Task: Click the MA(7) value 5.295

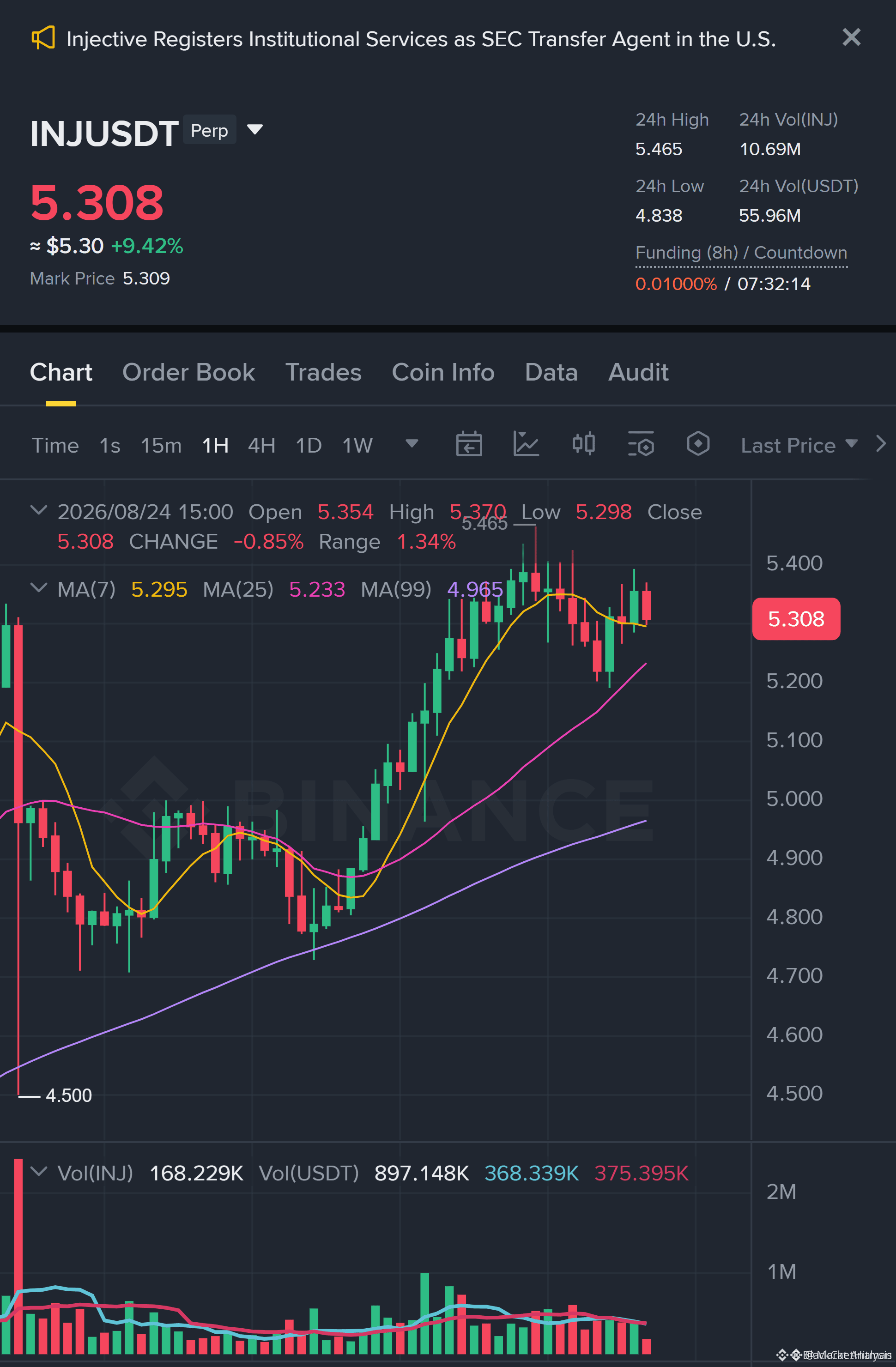Action: (x=159, y=589)
